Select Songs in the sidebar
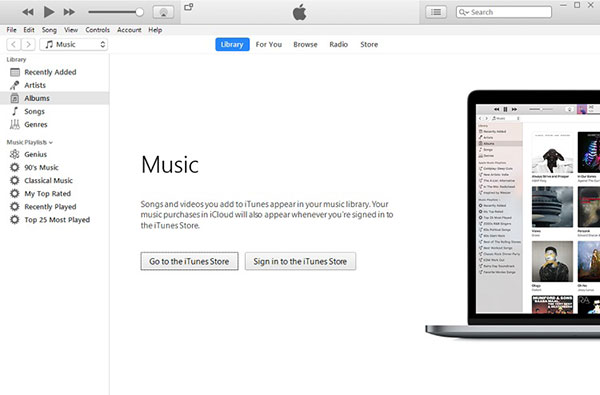The width and height of the screenshot is (600, 395). [x=34, y=111]
